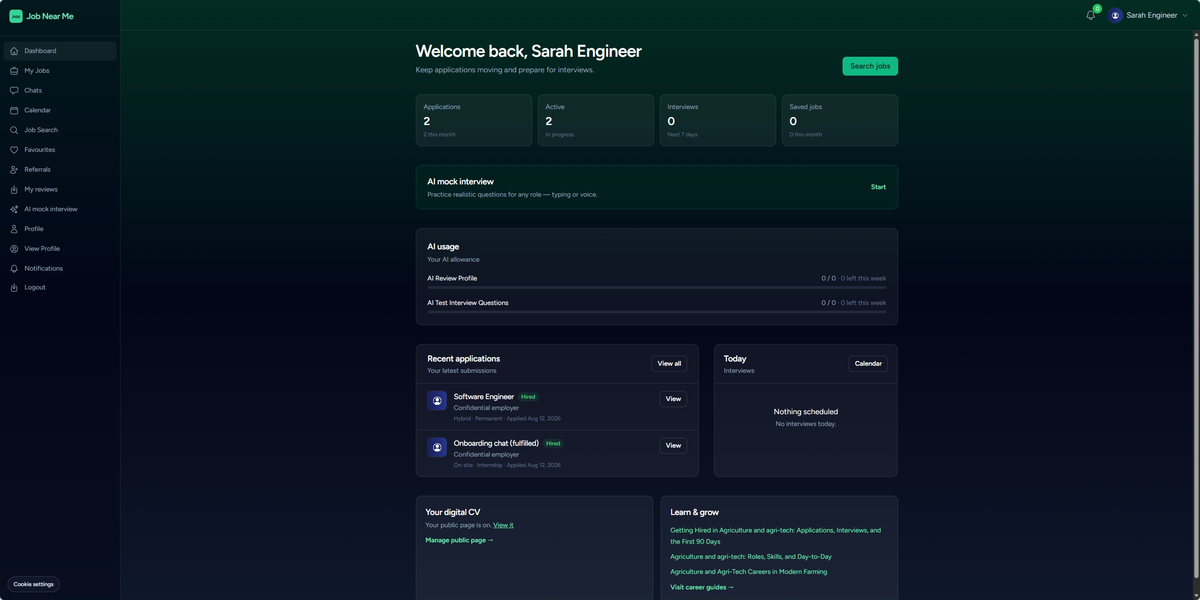Click the Nothing scheduled message

tap(806, 412)
